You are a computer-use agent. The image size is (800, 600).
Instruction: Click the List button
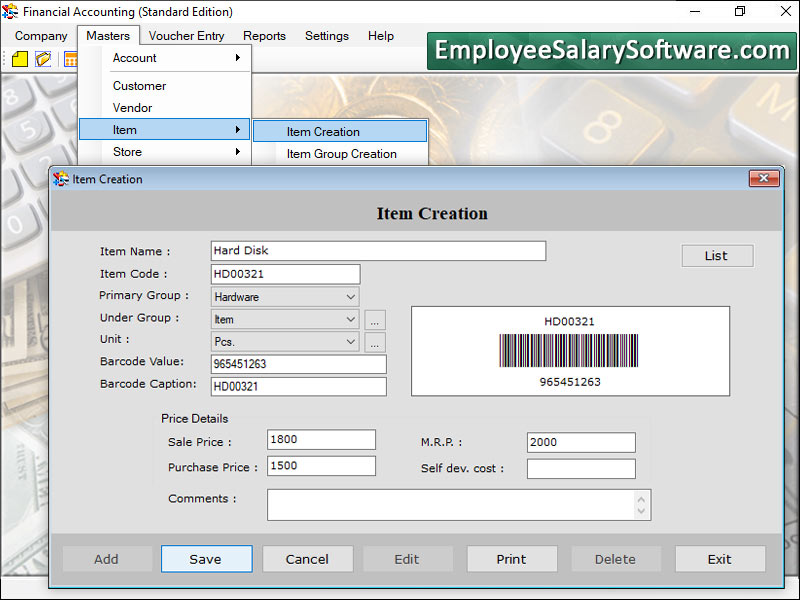(717, 255)
